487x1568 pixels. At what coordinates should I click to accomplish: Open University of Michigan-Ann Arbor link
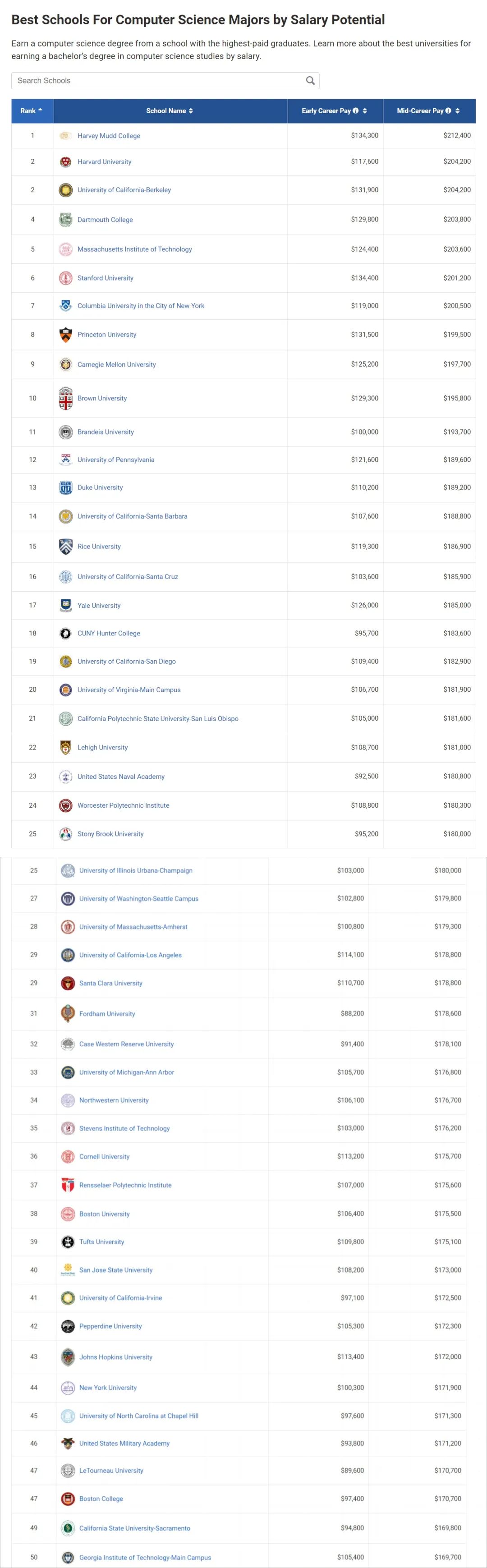(127, 1072)
